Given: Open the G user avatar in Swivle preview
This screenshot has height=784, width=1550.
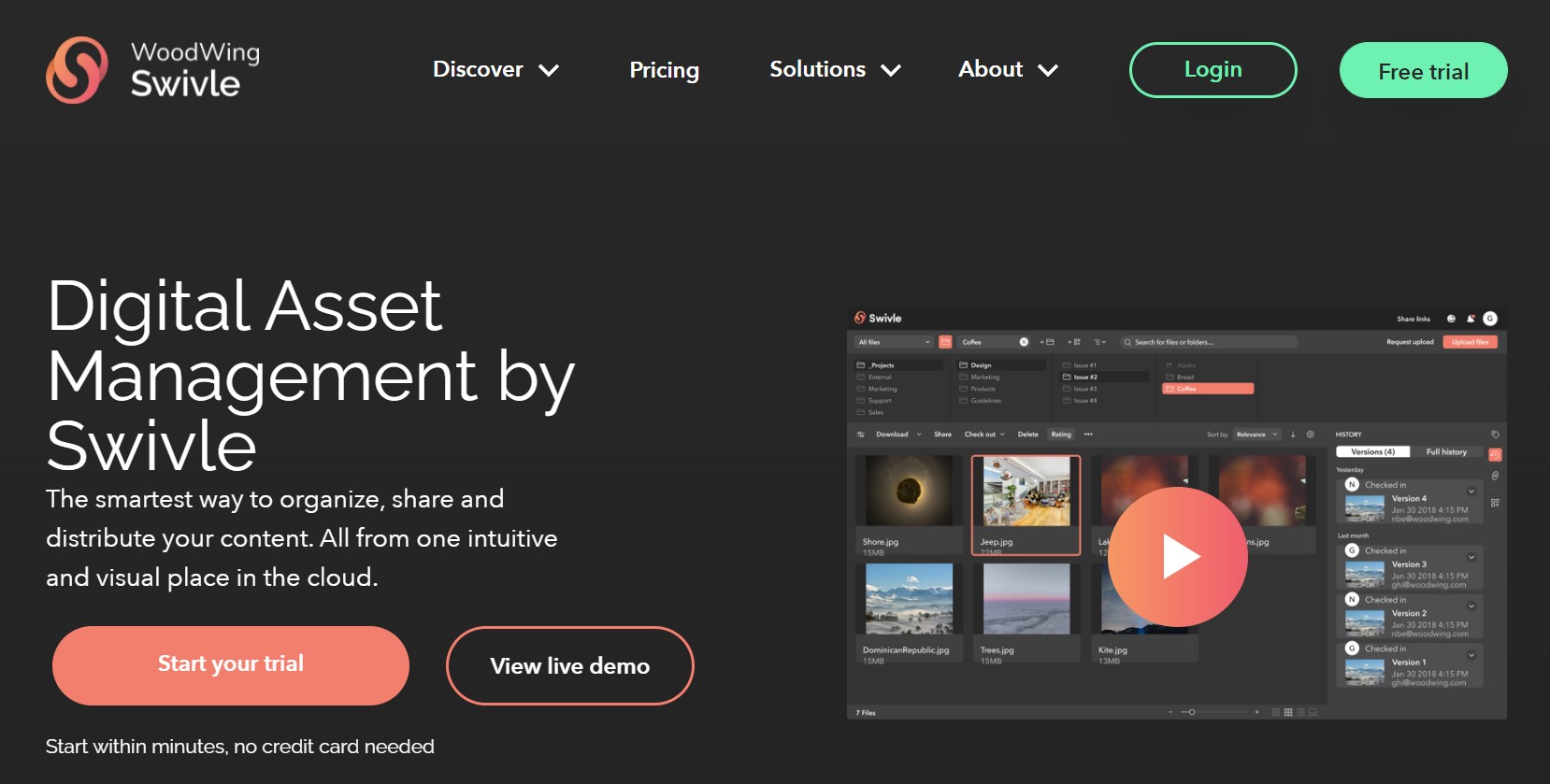Looking at the screenshot, I should [1490, 319].
